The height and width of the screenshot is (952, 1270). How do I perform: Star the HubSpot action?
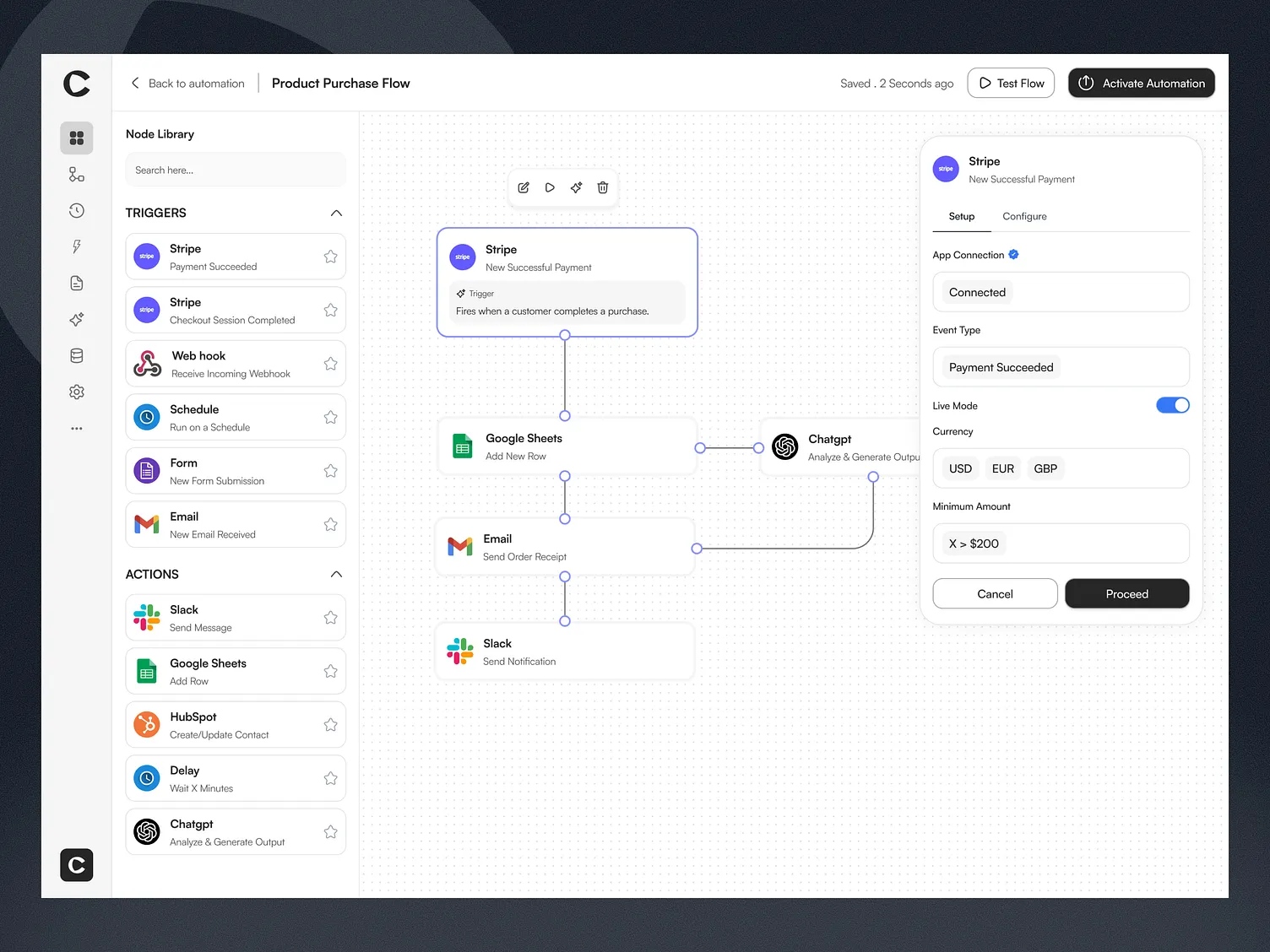coord(330,725)
